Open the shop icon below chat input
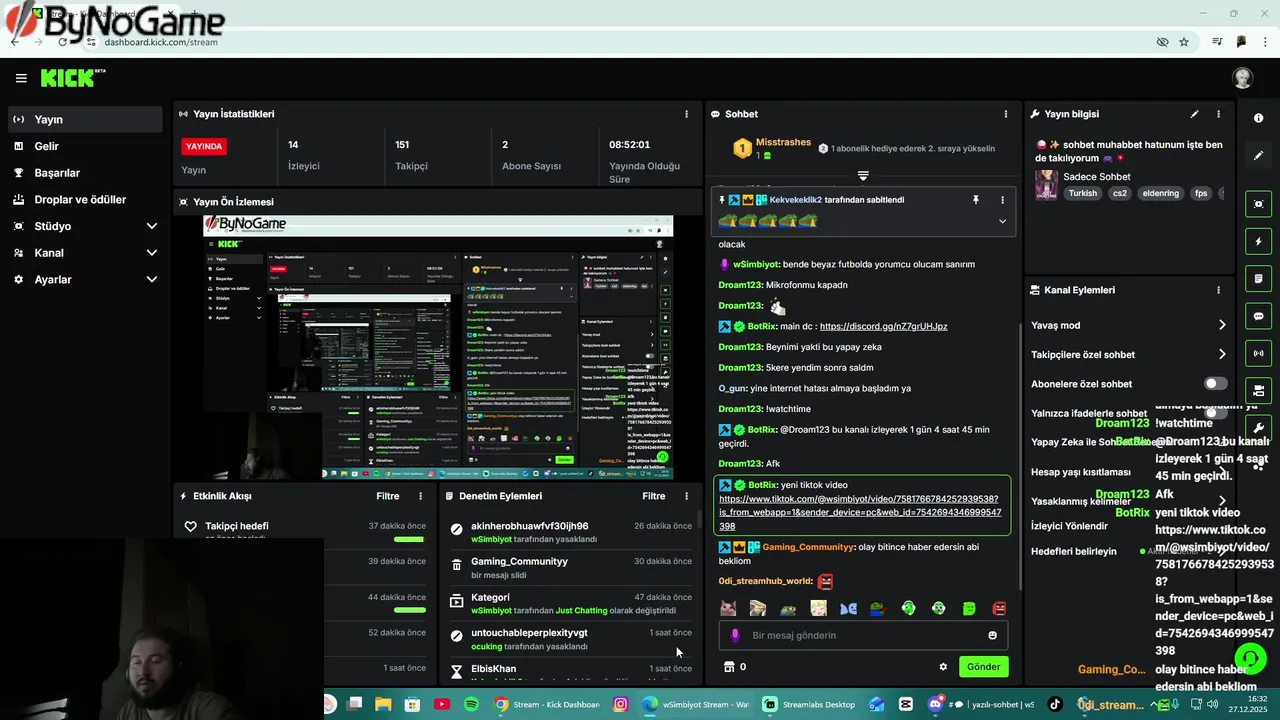Screen dimensions: 1280x720 [729, 667]
